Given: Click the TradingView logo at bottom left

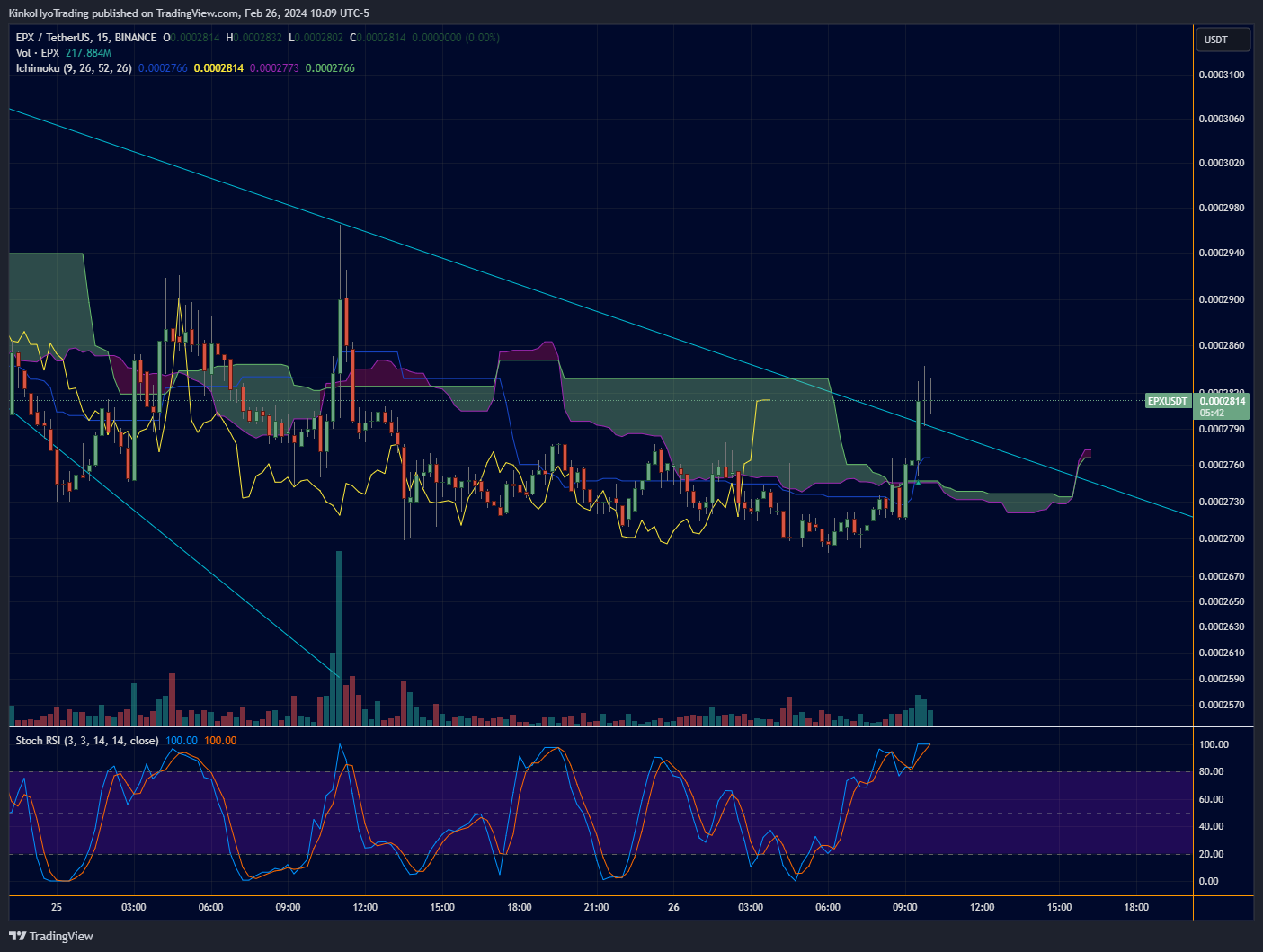Looking at the screenshot, I should tap(51, 936).
